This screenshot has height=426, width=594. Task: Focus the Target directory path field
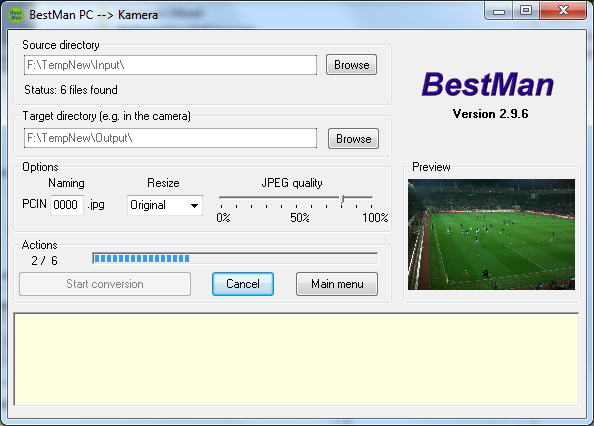click(x=170, y=138)
